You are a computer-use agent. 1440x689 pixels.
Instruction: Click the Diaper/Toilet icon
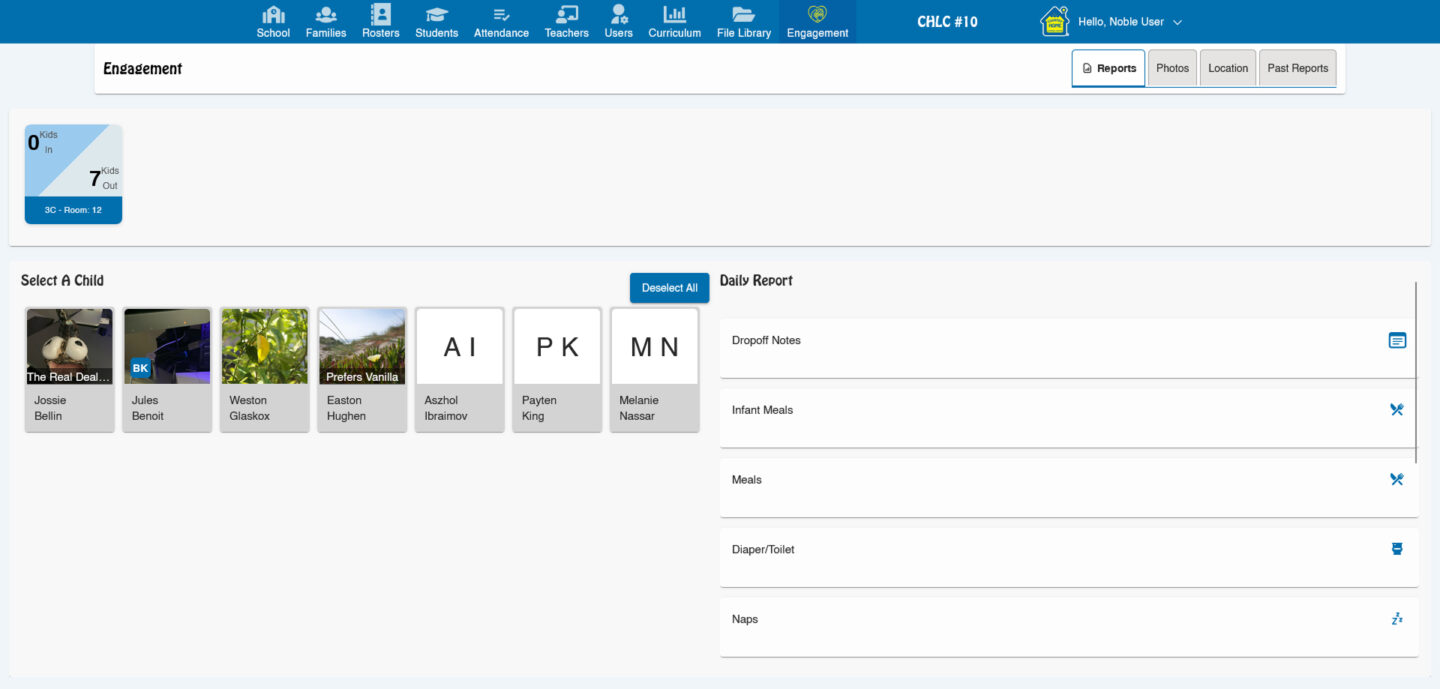(x=1397, y=549)
